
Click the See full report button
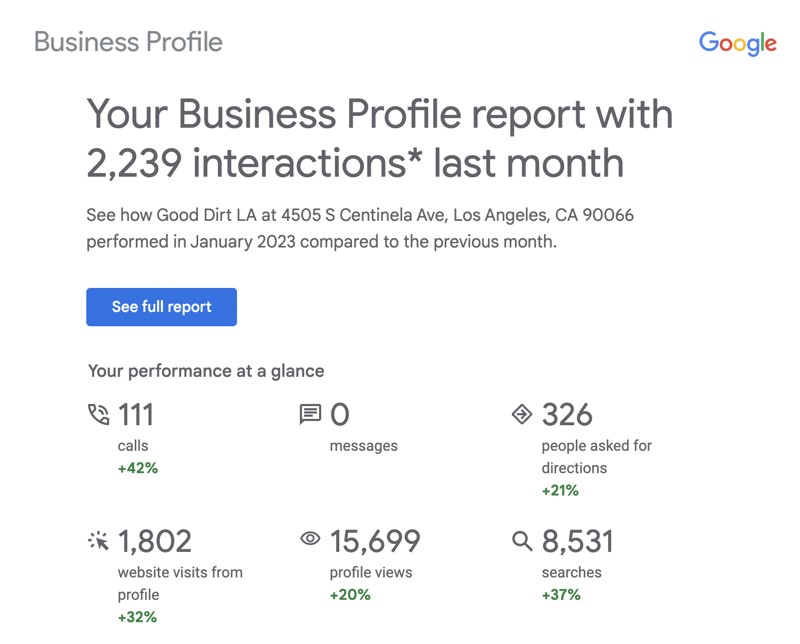pyautogui.click(x=161, y=307)
